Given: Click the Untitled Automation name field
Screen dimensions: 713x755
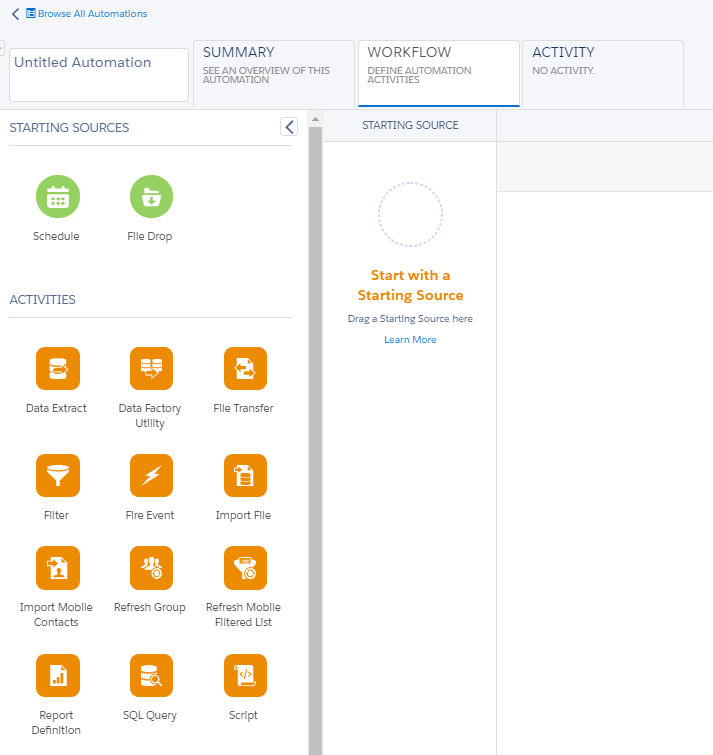Looking at the screenshot, I should tap(99, 74).
